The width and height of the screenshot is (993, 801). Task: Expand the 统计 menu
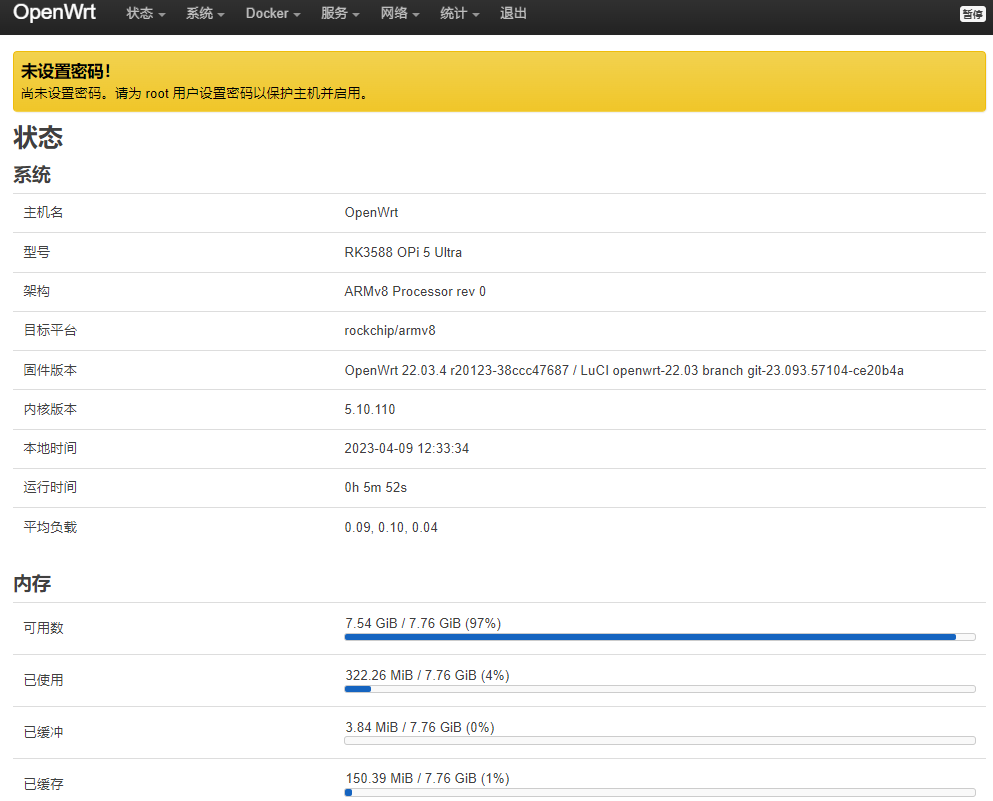[x=459, y=14]
